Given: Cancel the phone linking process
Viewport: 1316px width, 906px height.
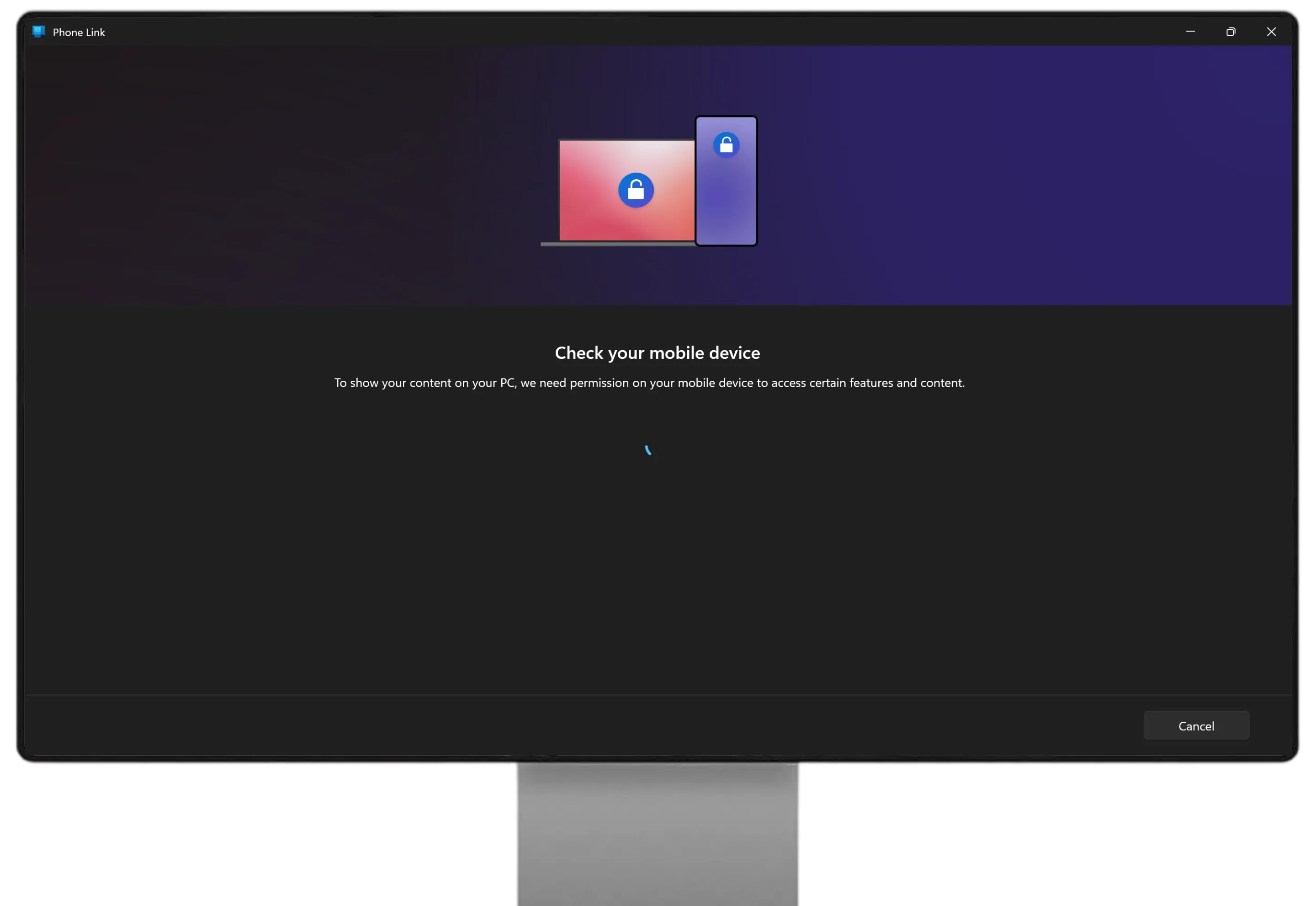Looking at the screenshot, I should click(1196, 725).
